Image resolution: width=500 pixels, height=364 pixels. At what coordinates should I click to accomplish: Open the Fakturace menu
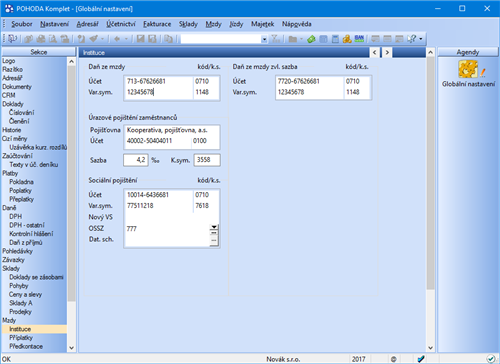157,24
